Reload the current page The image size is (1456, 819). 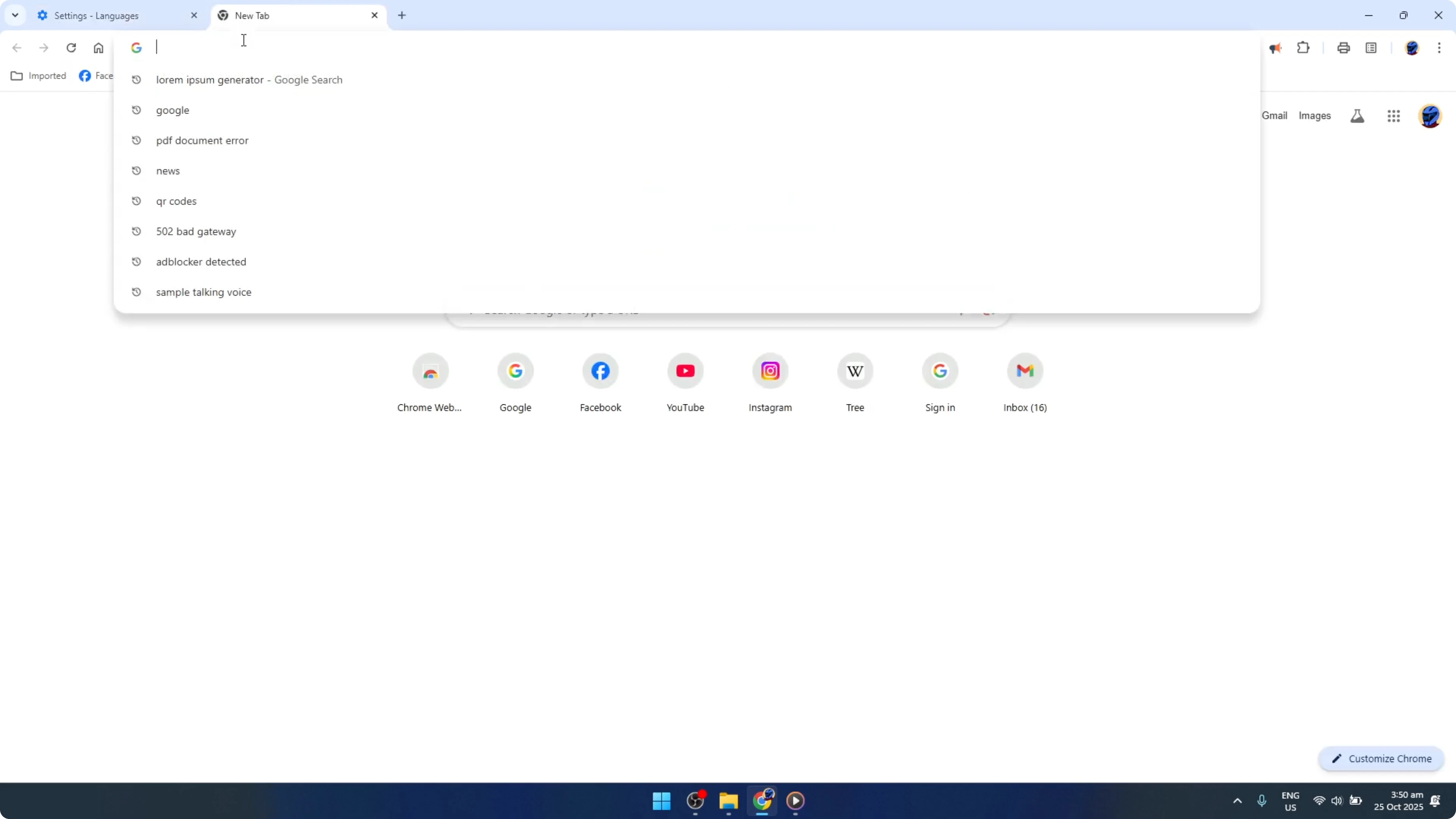[71, 47]
